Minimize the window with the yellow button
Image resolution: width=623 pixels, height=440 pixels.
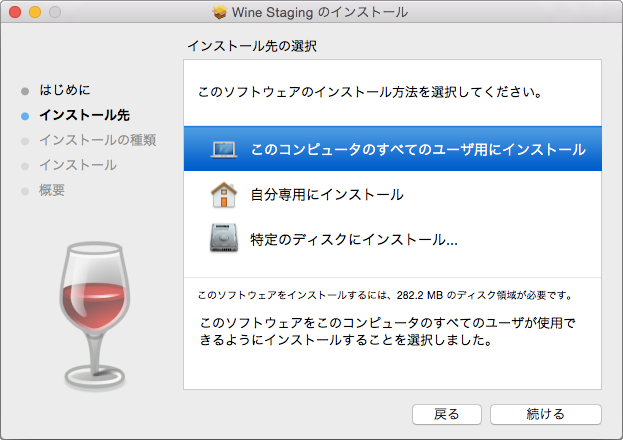pos(35,12)
